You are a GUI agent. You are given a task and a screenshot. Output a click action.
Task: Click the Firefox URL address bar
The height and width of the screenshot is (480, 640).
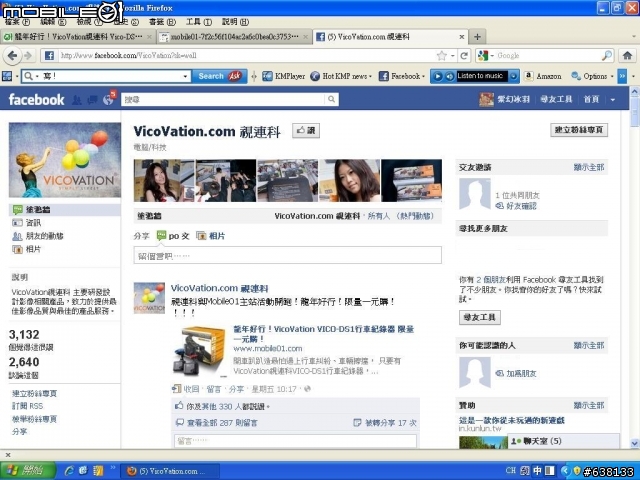247,56
